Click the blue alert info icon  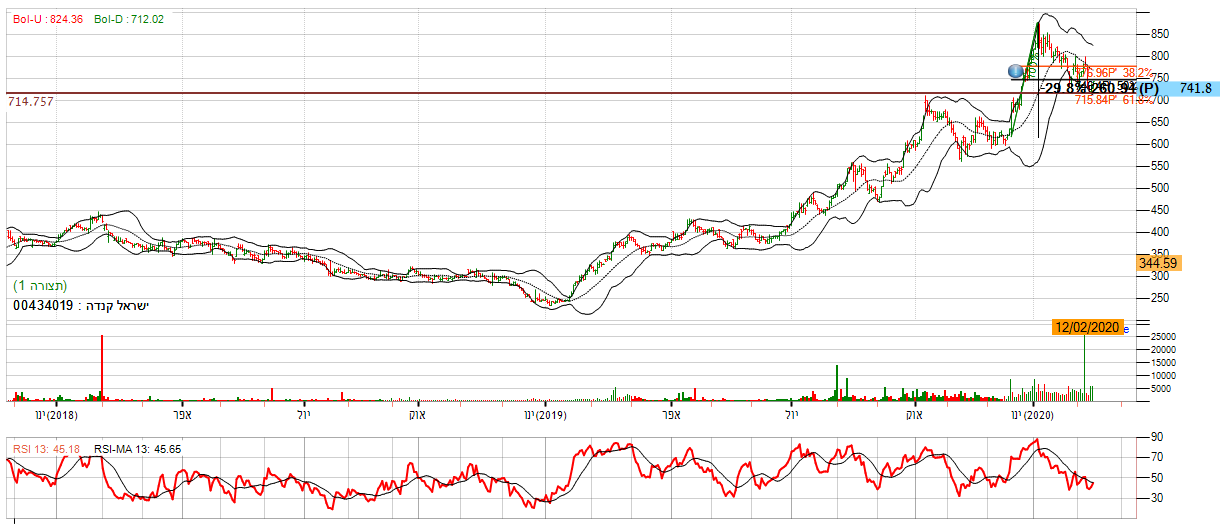pyautogui.click(x=1016, y=71)
